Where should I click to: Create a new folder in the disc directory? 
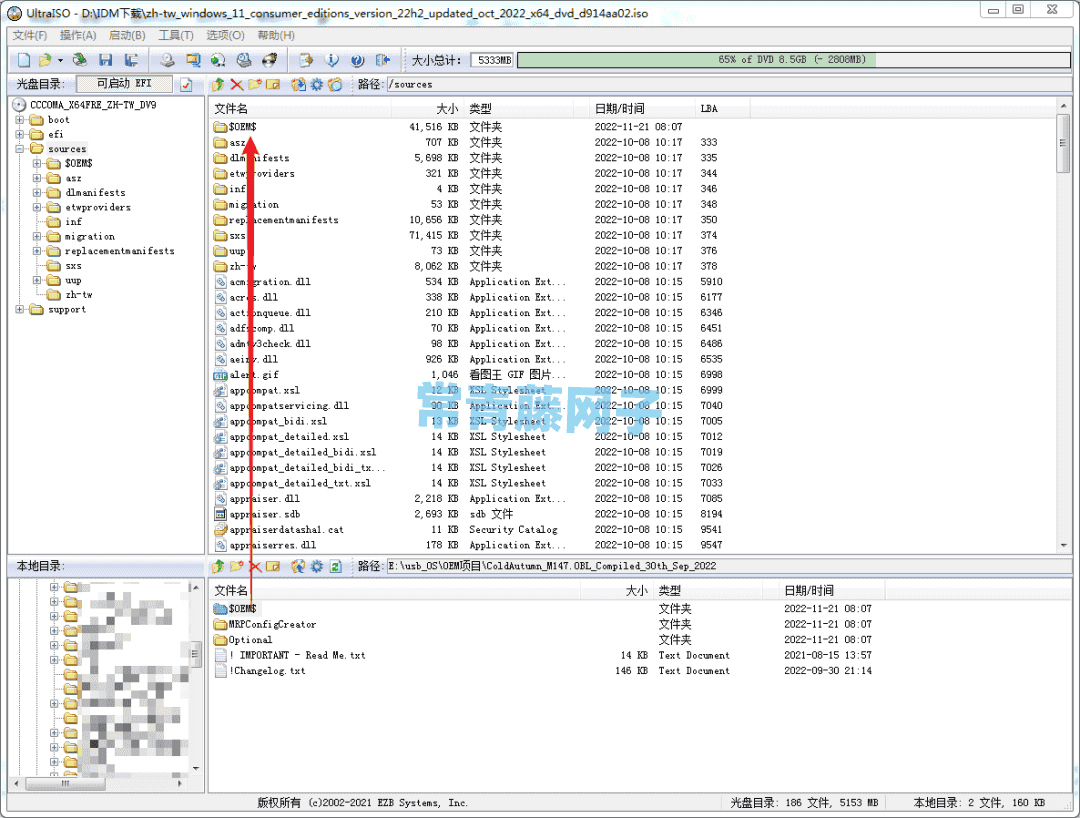(255, 85)
